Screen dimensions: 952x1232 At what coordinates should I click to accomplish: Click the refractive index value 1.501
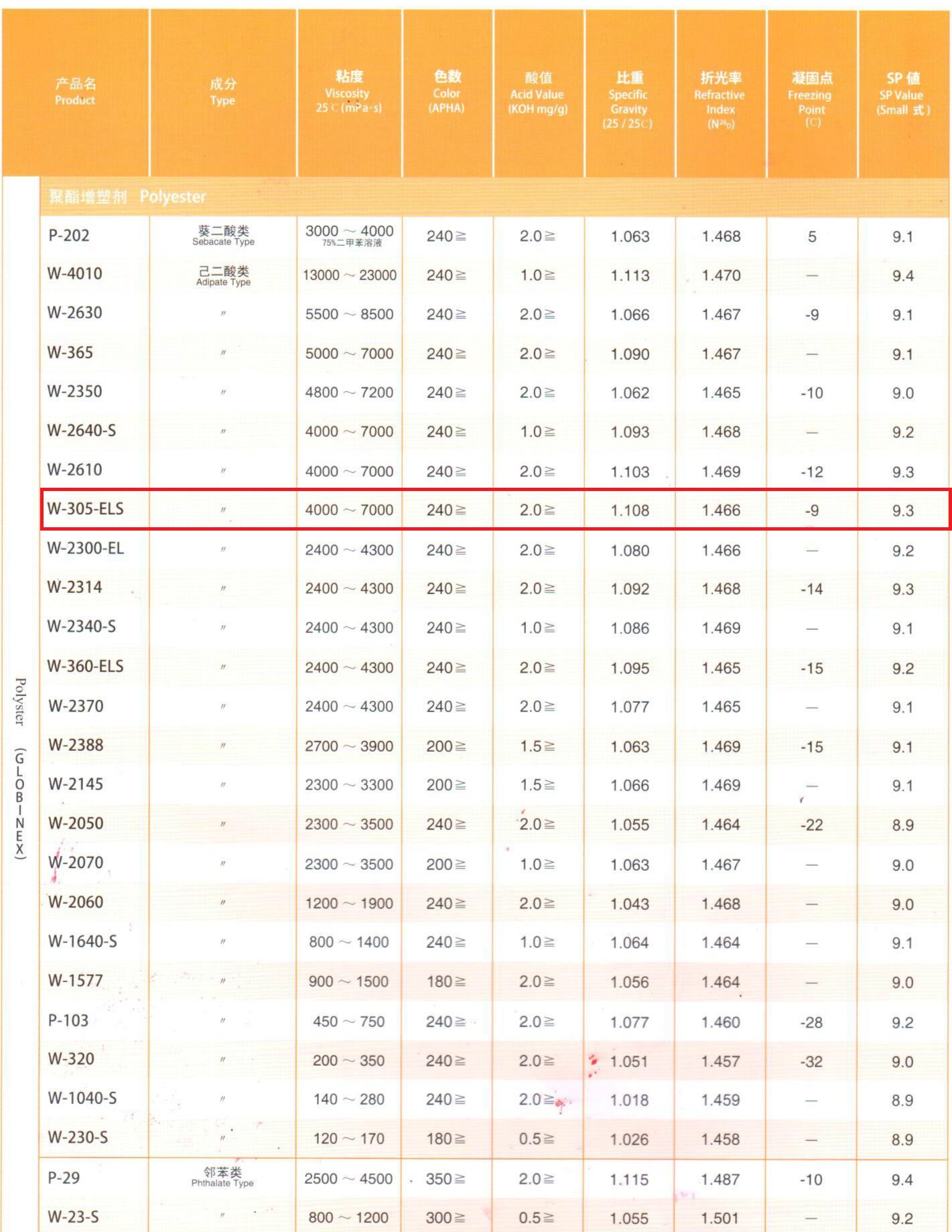[720, 1218]
